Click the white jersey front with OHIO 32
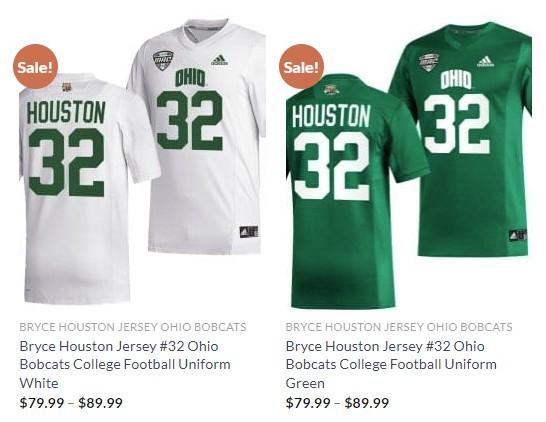The height and width of the screenshot is (422, 546). [x=200, y=136]
